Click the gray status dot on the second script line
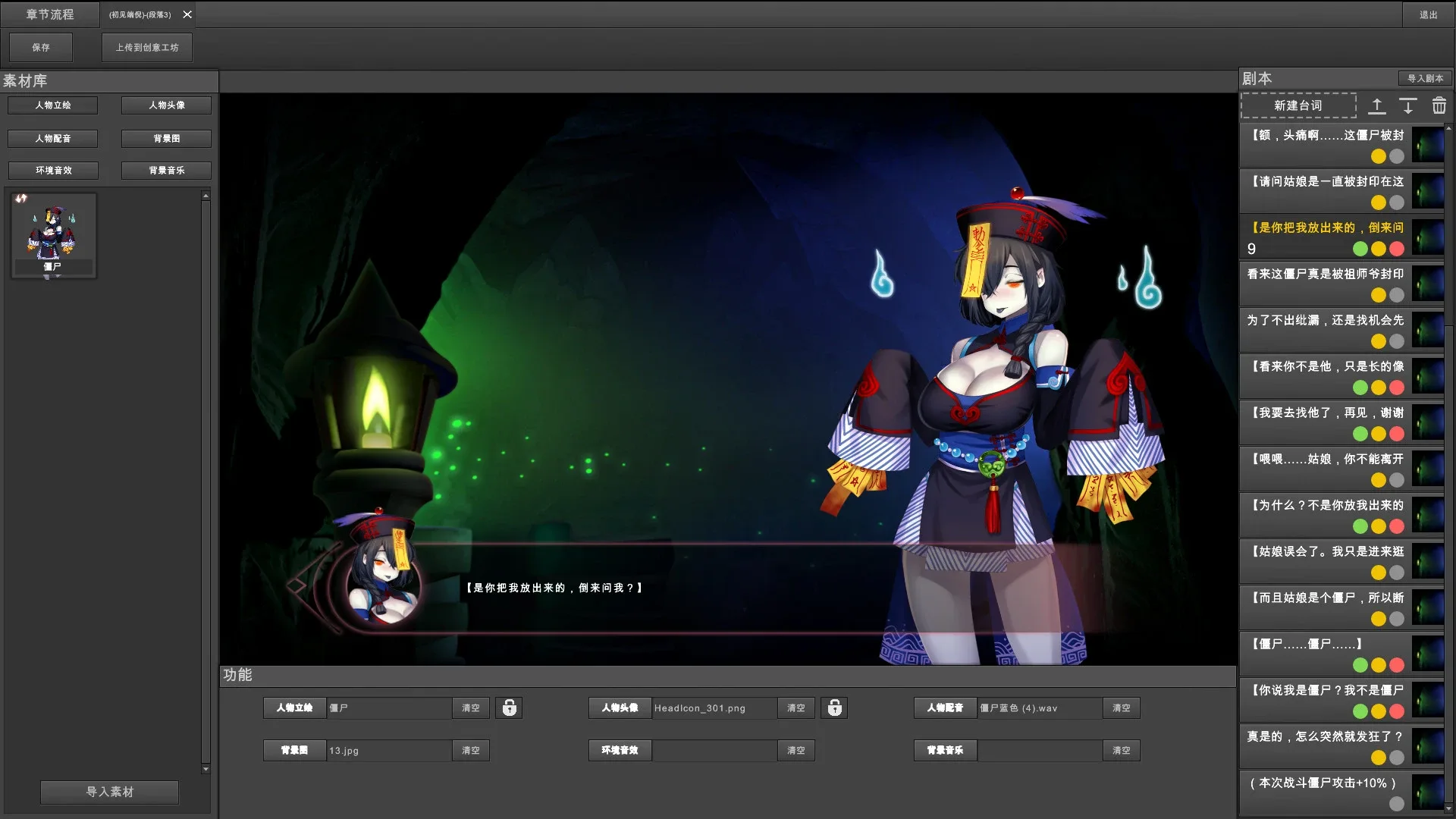 [1398, 202]
